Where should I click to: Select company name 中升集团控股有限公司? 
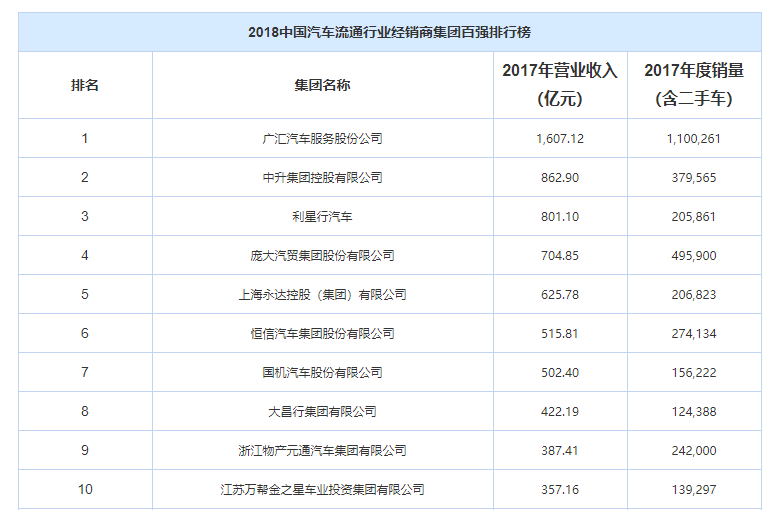322,177
